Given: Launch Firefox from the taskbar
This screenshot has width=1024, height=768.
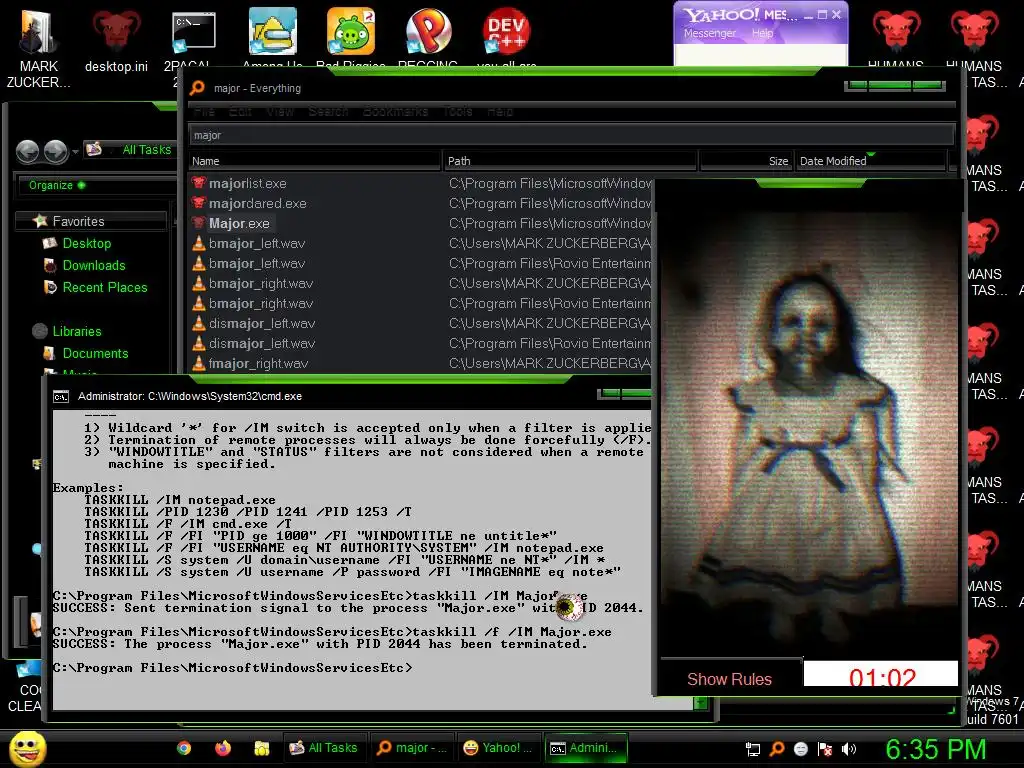Looking at the screenshot, I should pos(223,748).
